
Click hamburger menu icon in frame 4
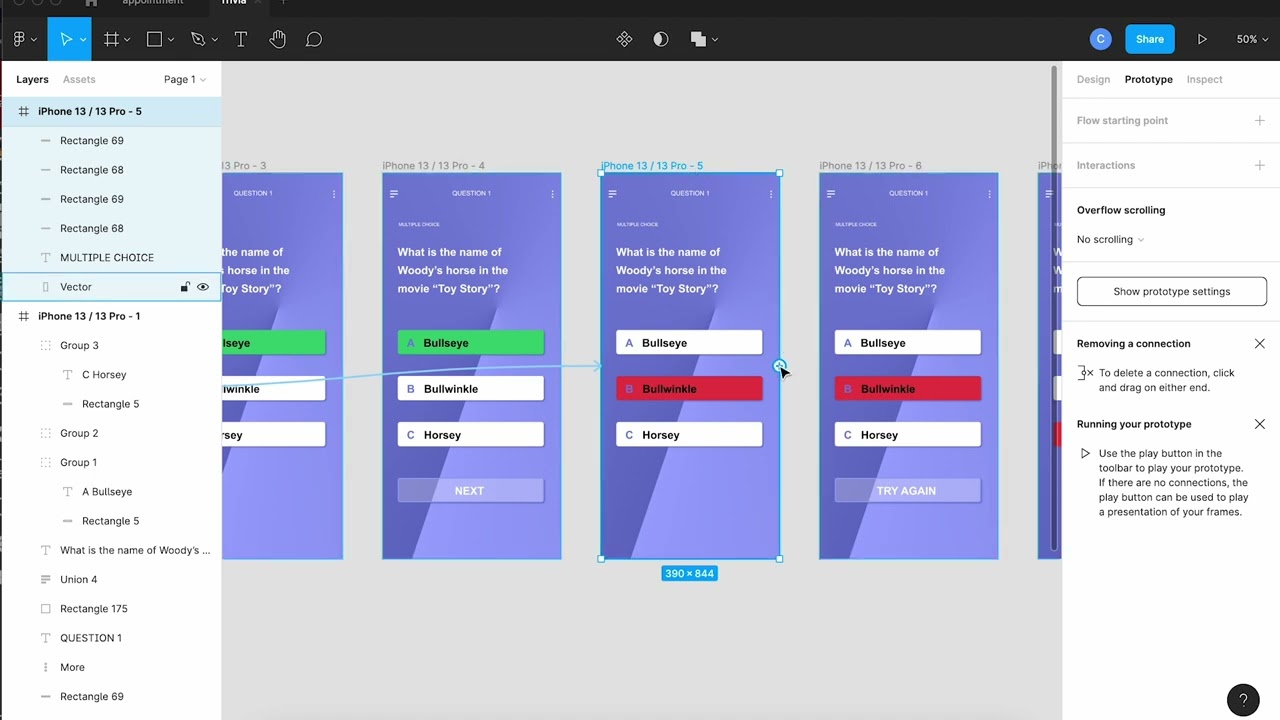394,194
